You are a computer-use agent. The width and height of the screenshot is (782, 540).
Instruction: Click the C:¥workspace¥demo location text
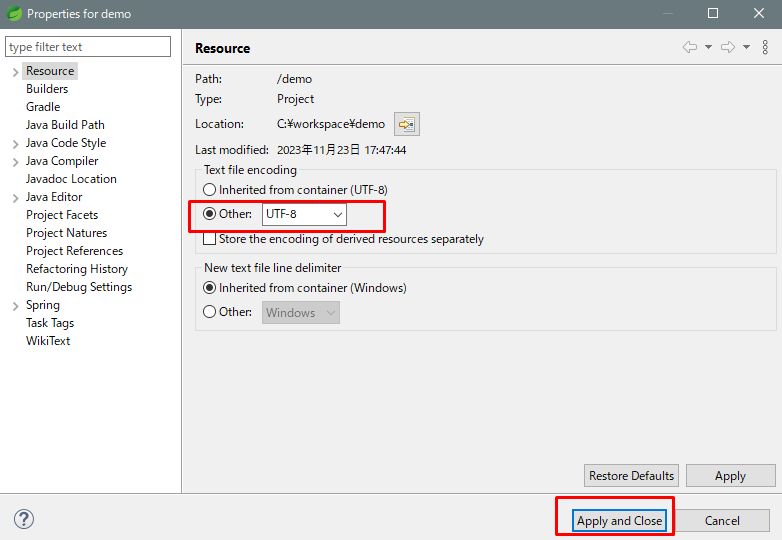click(x=331, y=124)
